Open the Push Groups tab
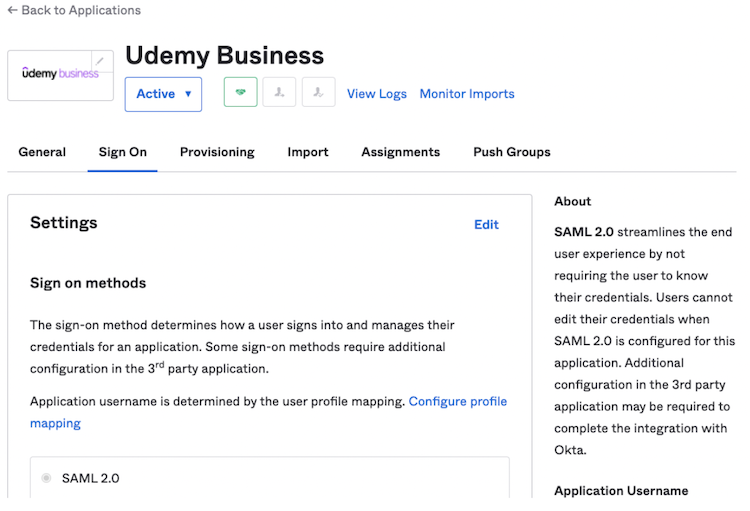 click(511, 152)
